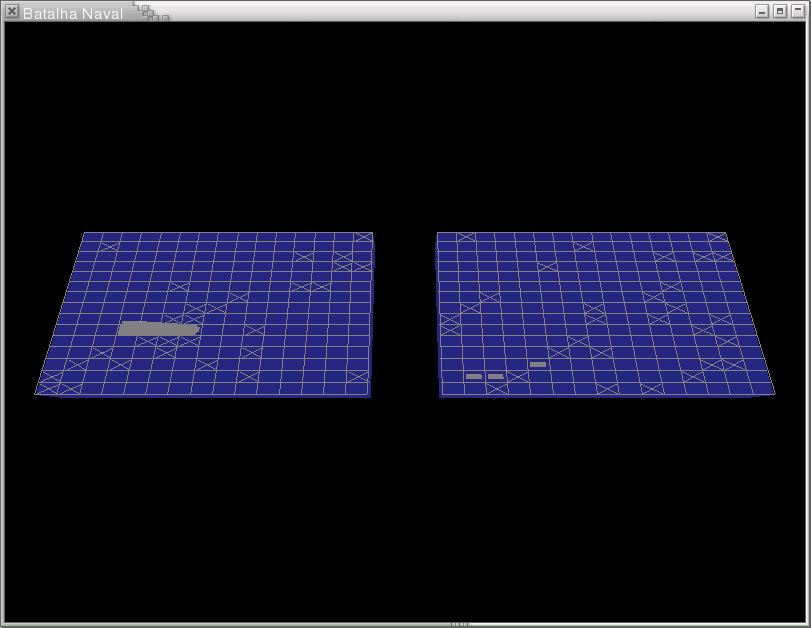The image size is (811, 628).
Task: Click the X-marked top-right corner cell, right board
Action: tap(717, 236)
